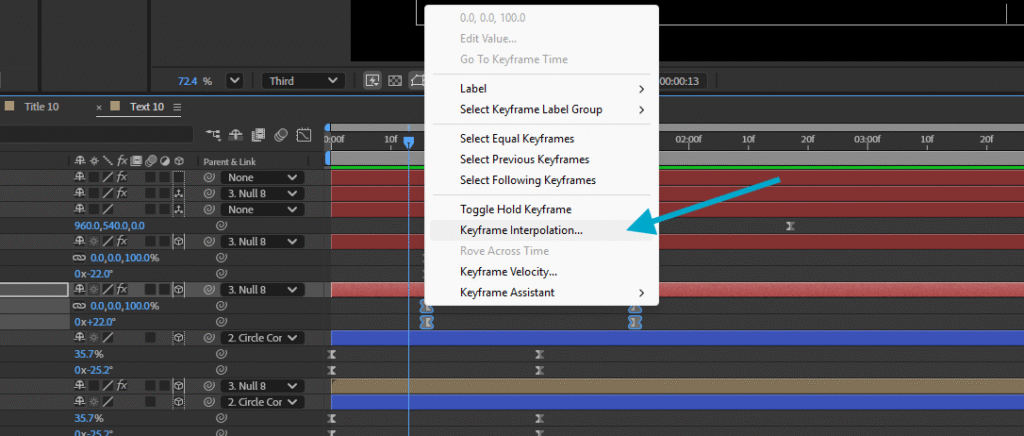Open the magnification dropdown next to 72.4 %
The width and height of the screenshot is (1024, 436).
[x=234, y=81]
